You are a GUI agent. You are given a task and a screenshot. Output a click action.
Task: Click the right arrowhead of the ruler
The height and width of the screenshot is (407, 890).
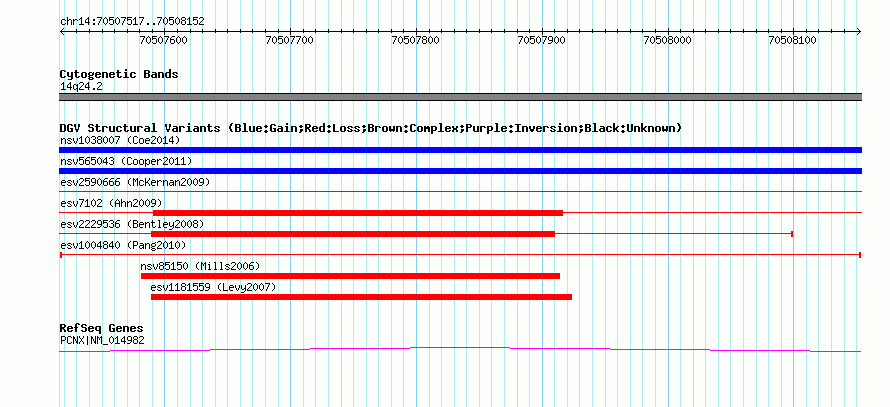click(859, 31)
